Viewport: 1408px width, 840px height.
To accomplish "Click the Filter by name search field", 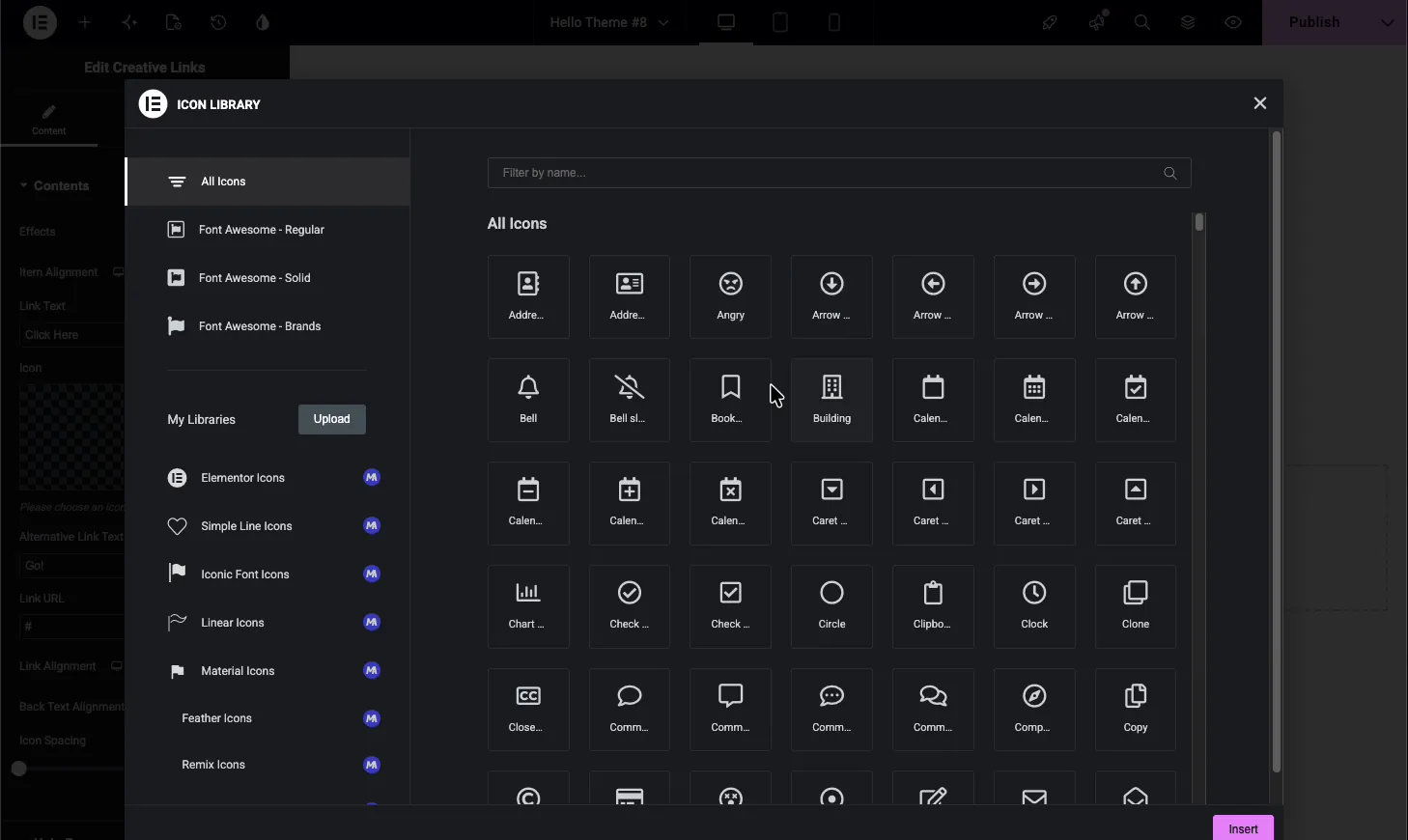I will tap(839, 173).
